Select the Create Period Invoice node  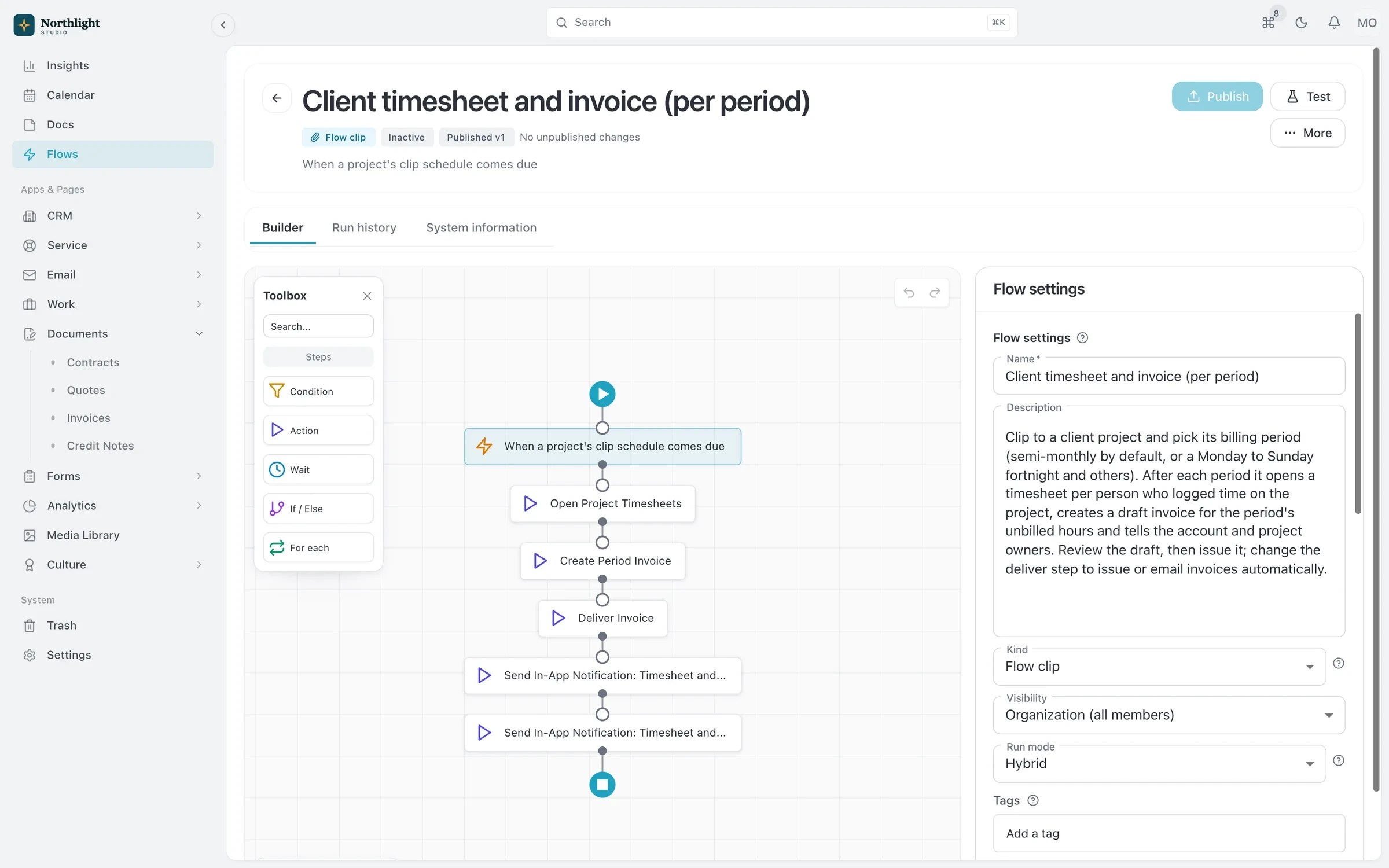[x=602, y=561]
